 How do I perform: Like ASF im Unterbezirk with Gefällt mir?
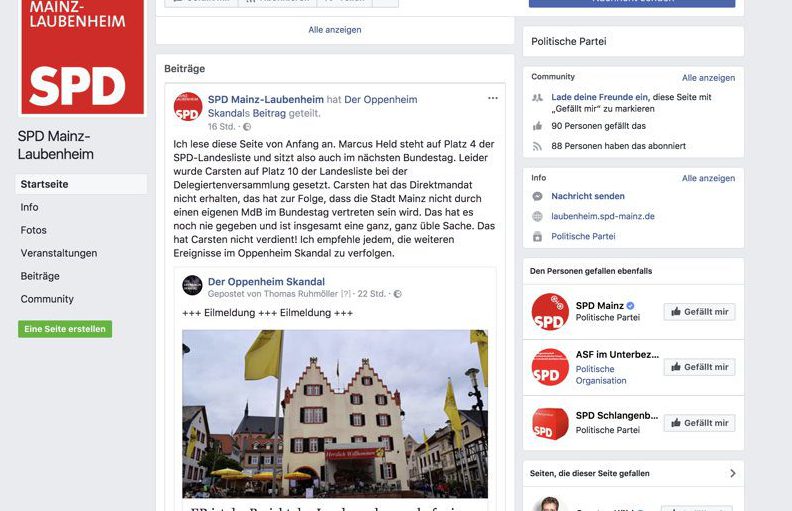(700, 367)
